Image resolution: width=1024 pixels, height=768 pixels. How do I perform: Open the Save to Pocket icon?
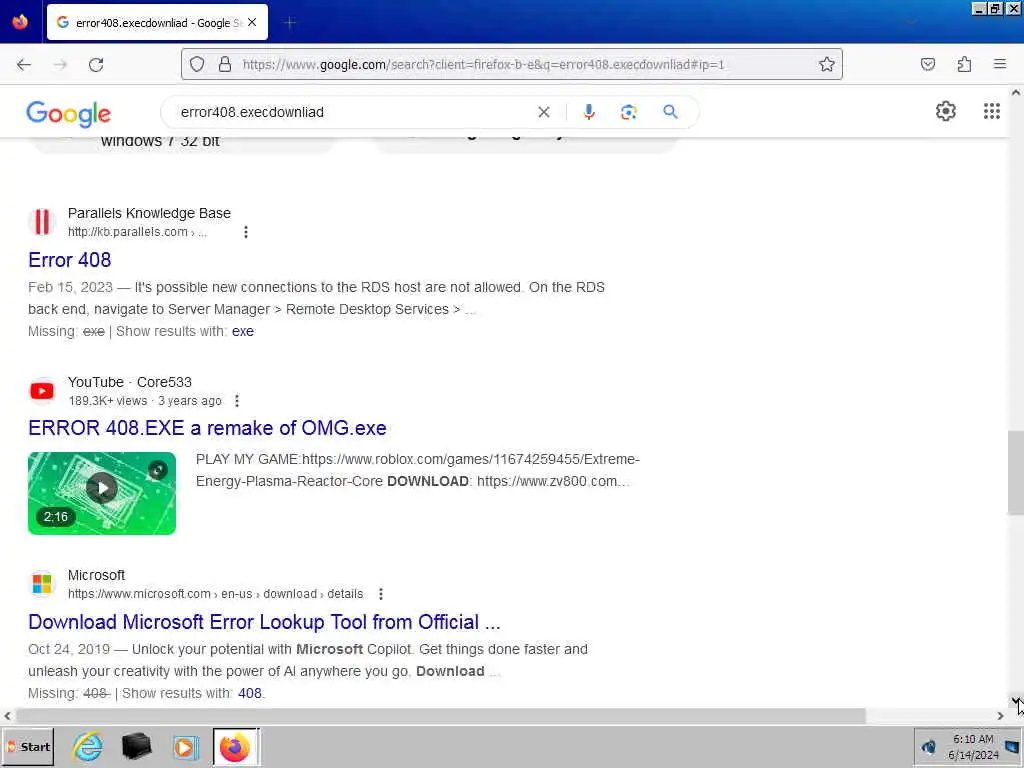pyautogui.click(x=928, y=64)
